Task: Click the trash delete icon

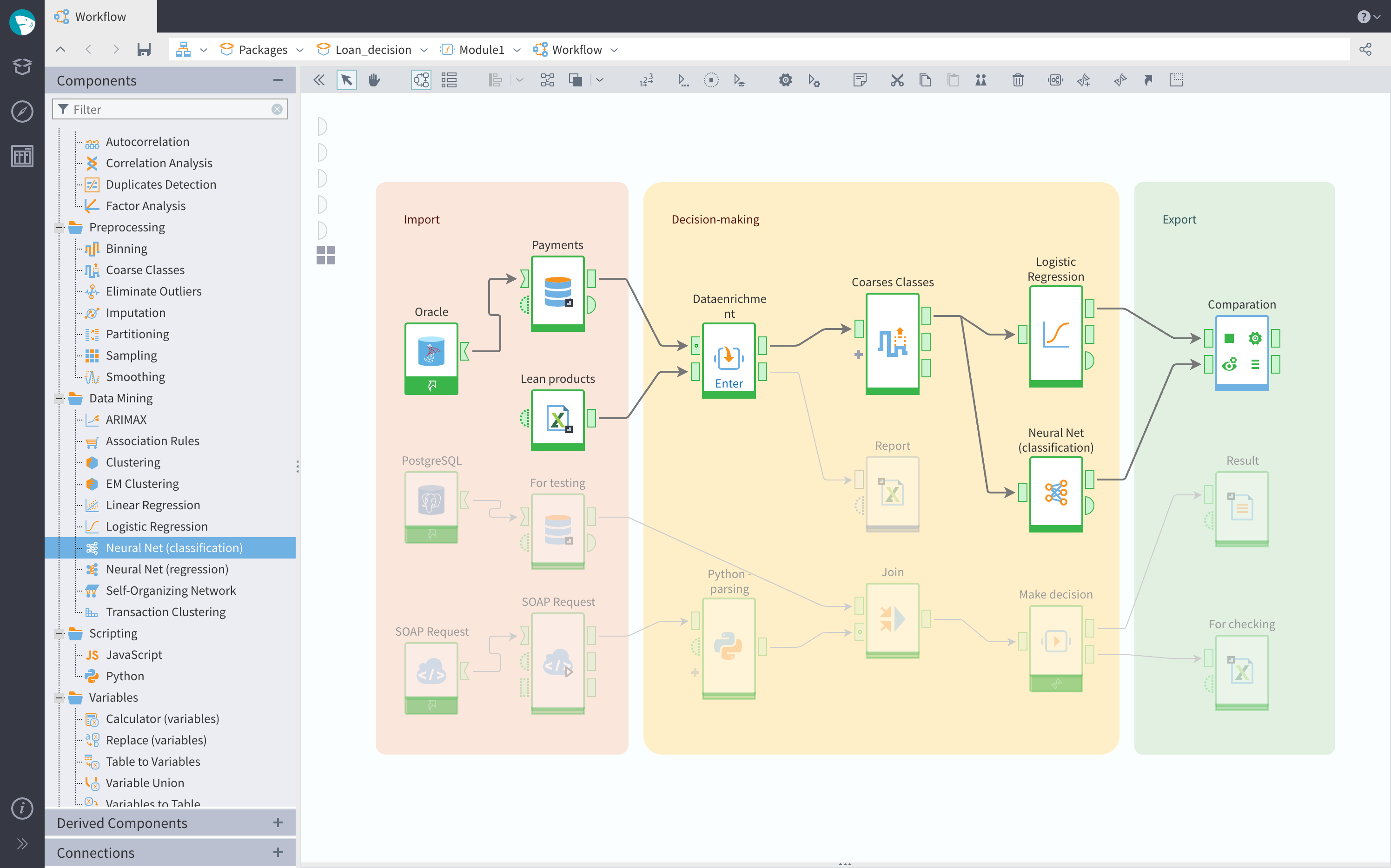Action: (1018, 80)
